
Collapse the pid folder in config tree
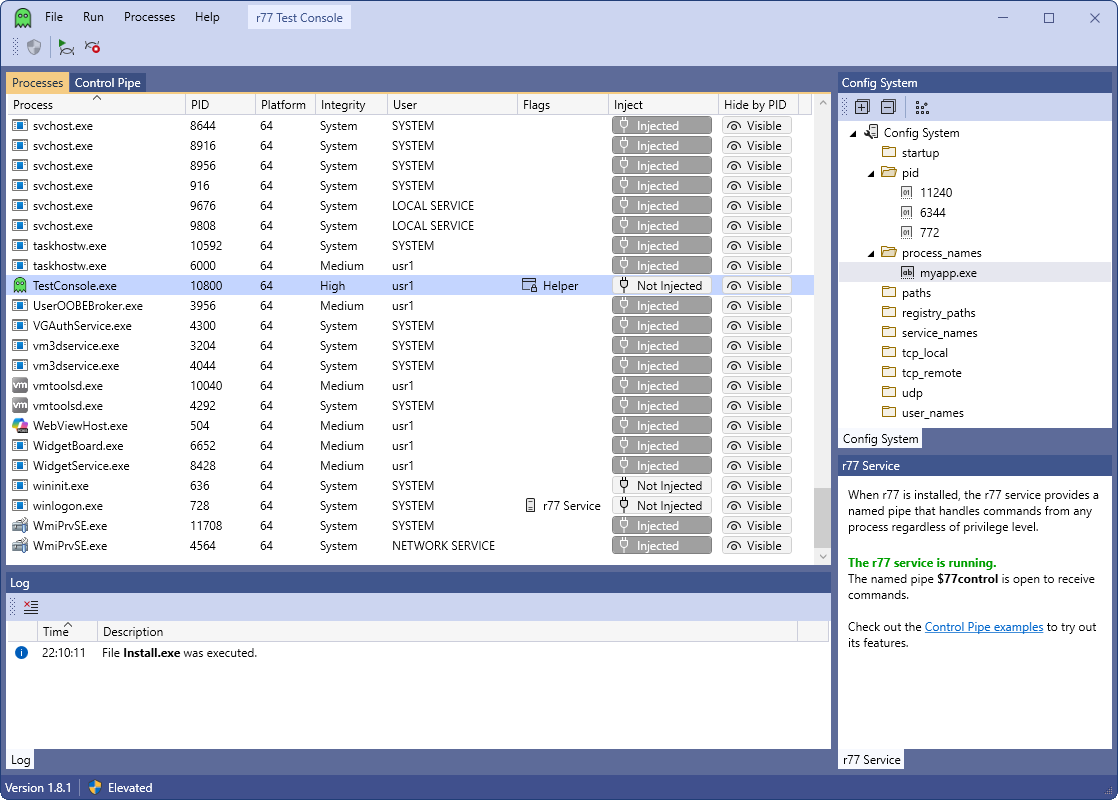(x=871, y=173)
